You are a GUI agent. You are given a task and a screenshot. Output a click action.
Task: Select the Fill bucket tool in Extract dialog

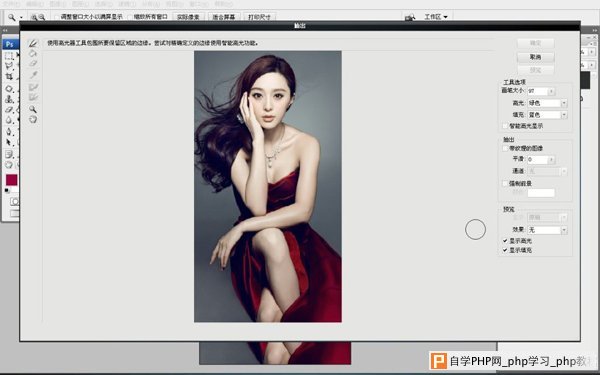click(33, 54)
